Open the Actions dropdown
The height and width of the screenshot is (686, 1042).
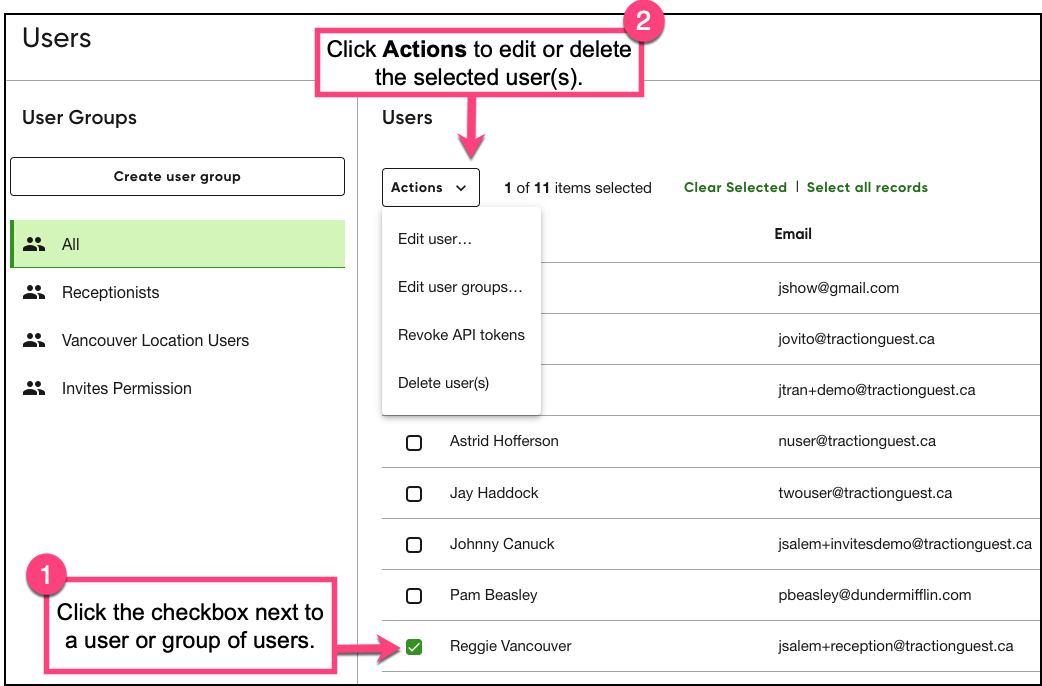(x=430, y=187)
